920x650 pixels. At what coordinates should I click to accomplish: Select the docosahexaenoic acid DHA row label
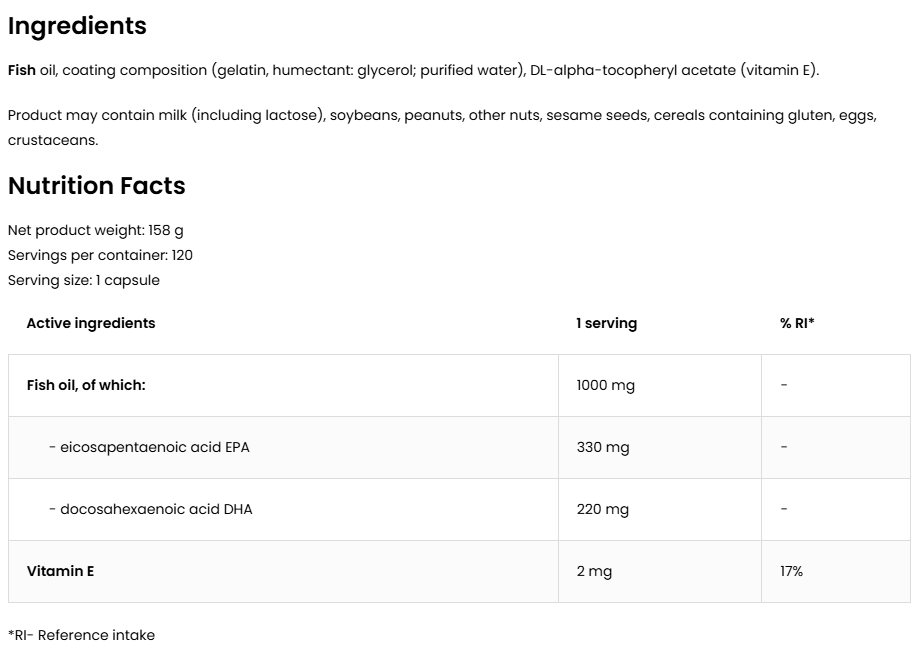pyautogui.click(x=150, y=509)
